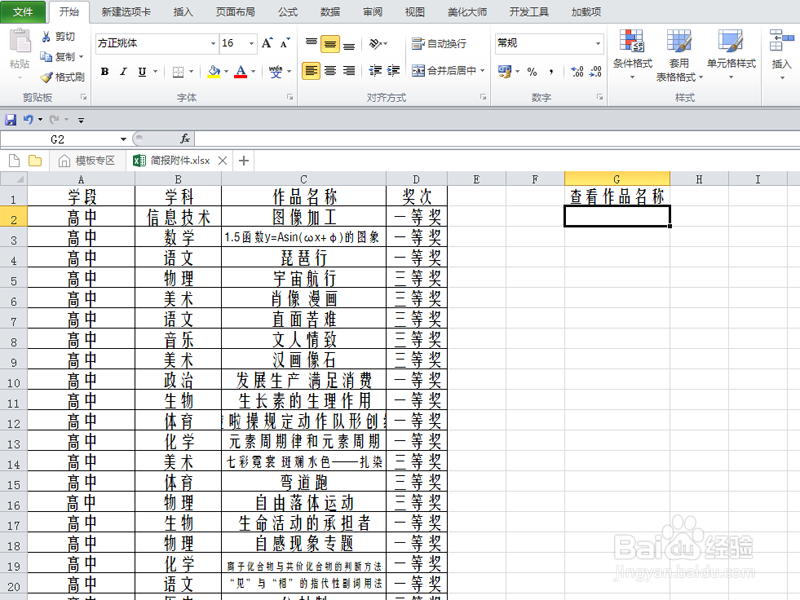Open the Font dialog launcher
800x600 pixels.
coord(290,97)
